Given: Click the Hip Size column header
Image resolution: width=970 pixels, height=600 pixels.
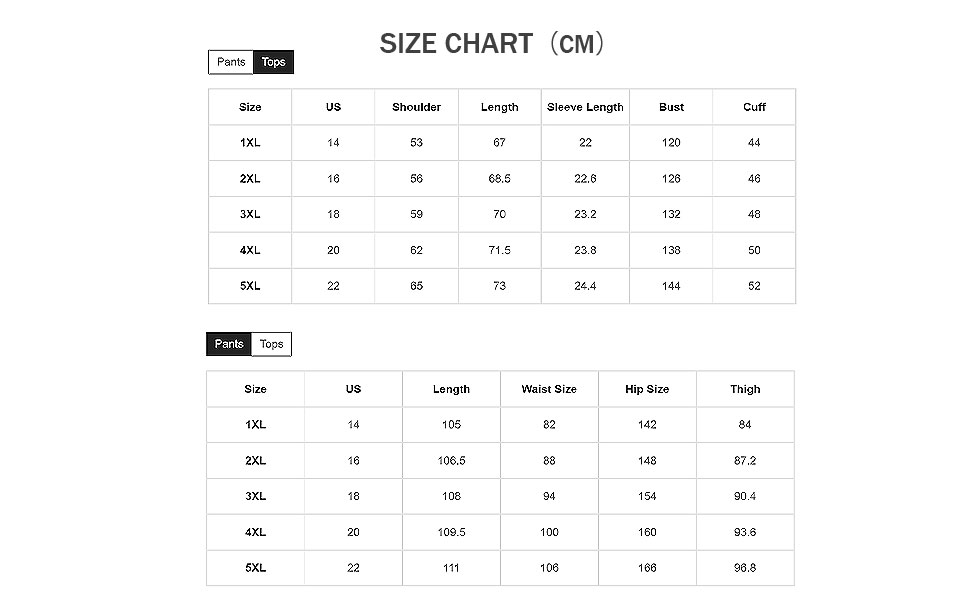Looking at the screenshot, I should (x=647, y=389).
